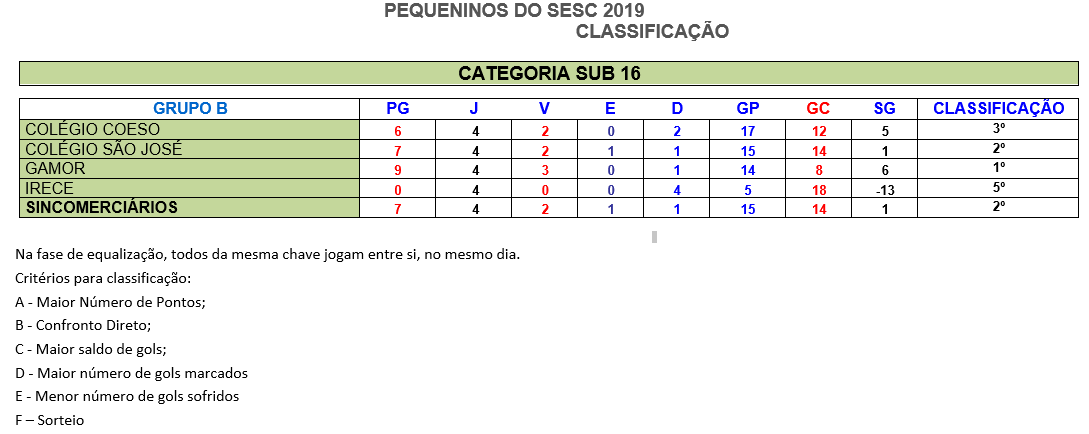Click IRECE's -13 goal difference cell
This screenshot has height=434, width=1089.
point(884,189)
